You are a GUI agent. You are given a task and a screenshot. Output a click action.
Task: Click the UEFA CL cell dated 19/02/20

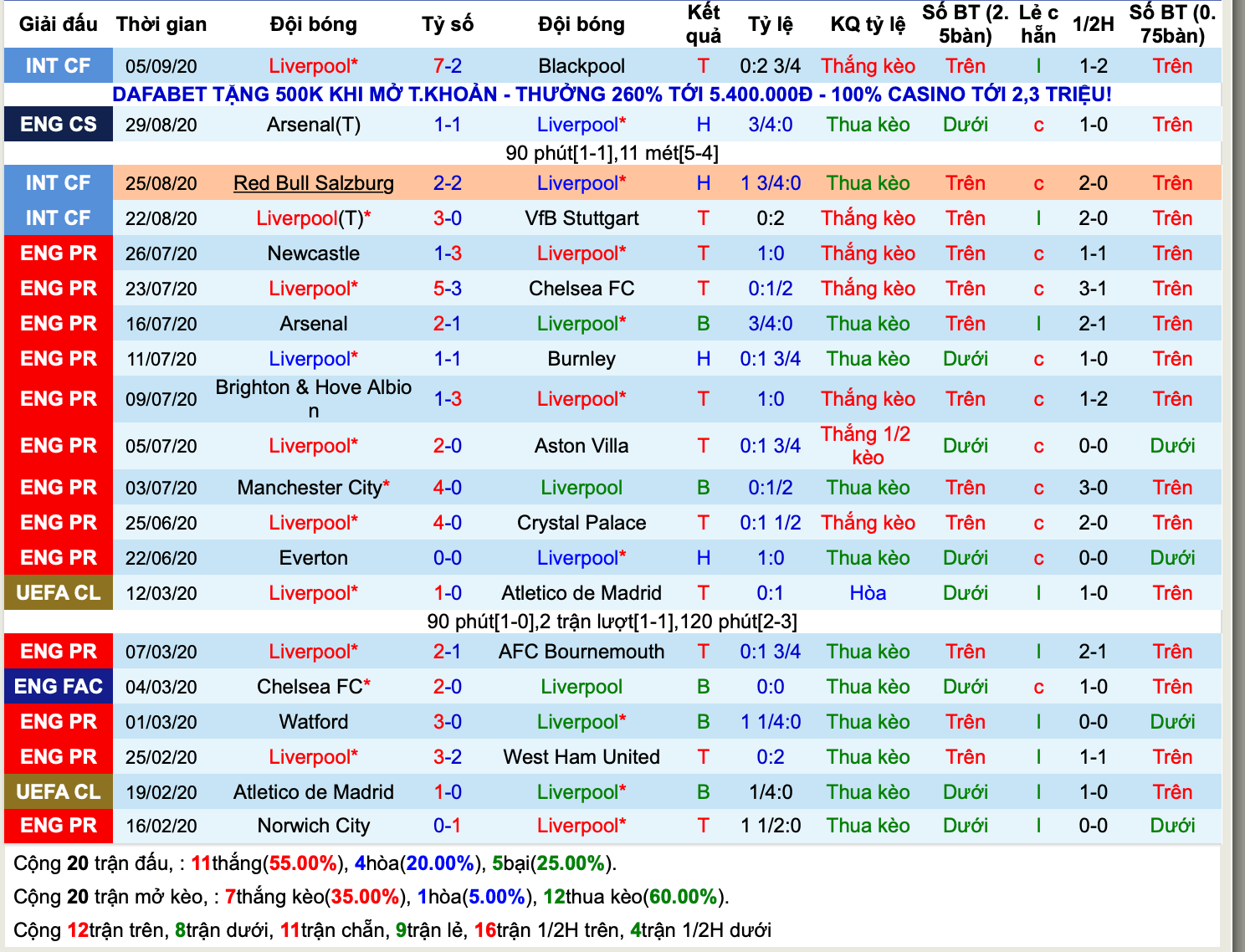59,791
